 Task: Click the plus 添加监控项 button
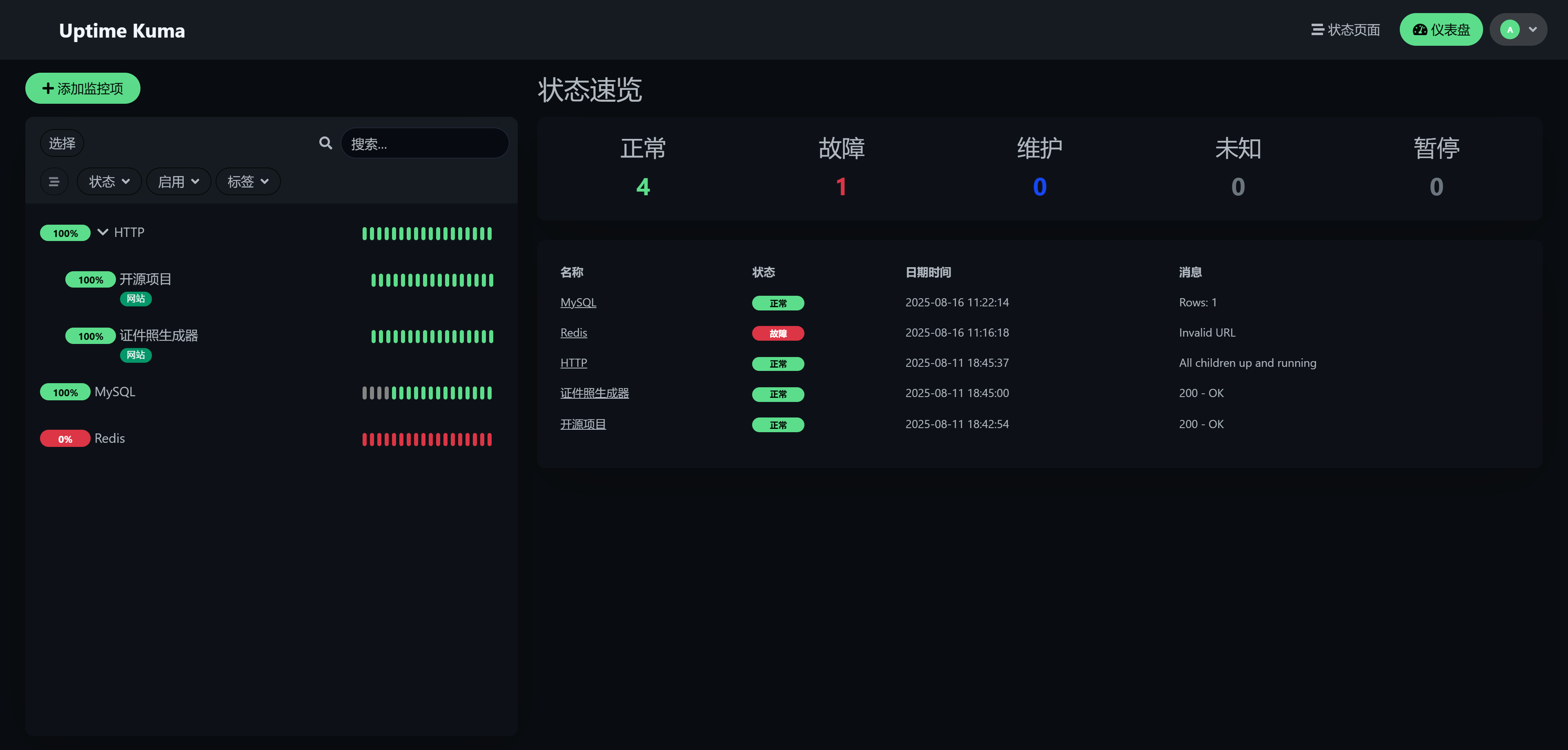pyautogui.click(x=83, y=88)
